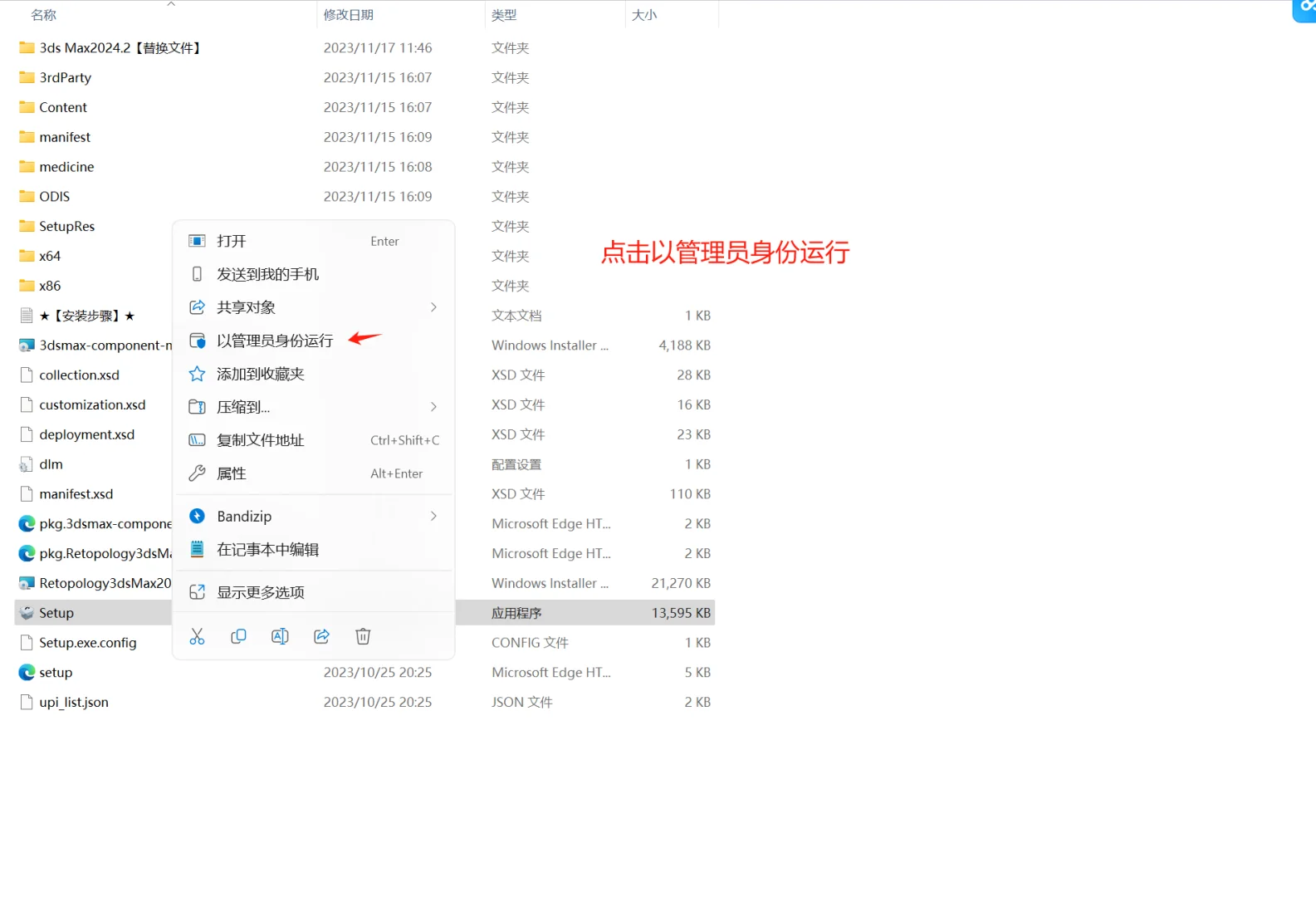1316x897 pixels.
Task: Click the Copy icon in context menu
Action: pos(238,636)
